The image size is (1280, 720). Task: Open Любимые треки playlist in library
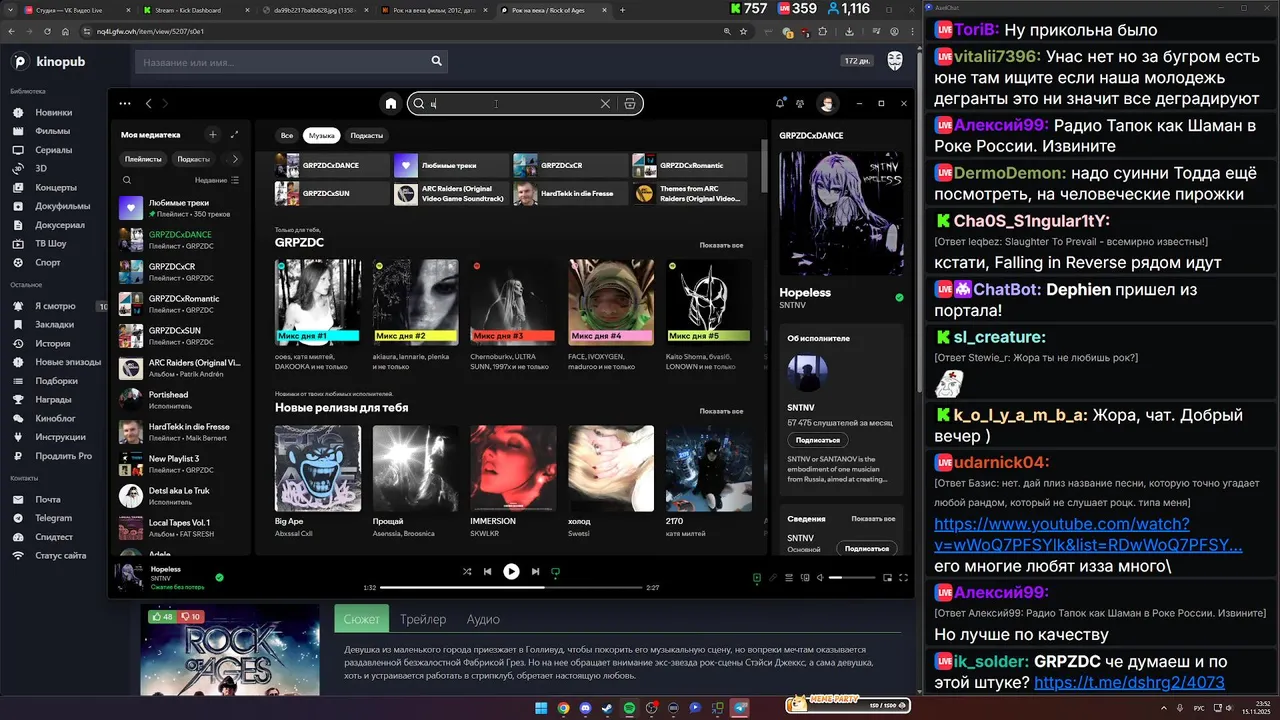[180, 208]
